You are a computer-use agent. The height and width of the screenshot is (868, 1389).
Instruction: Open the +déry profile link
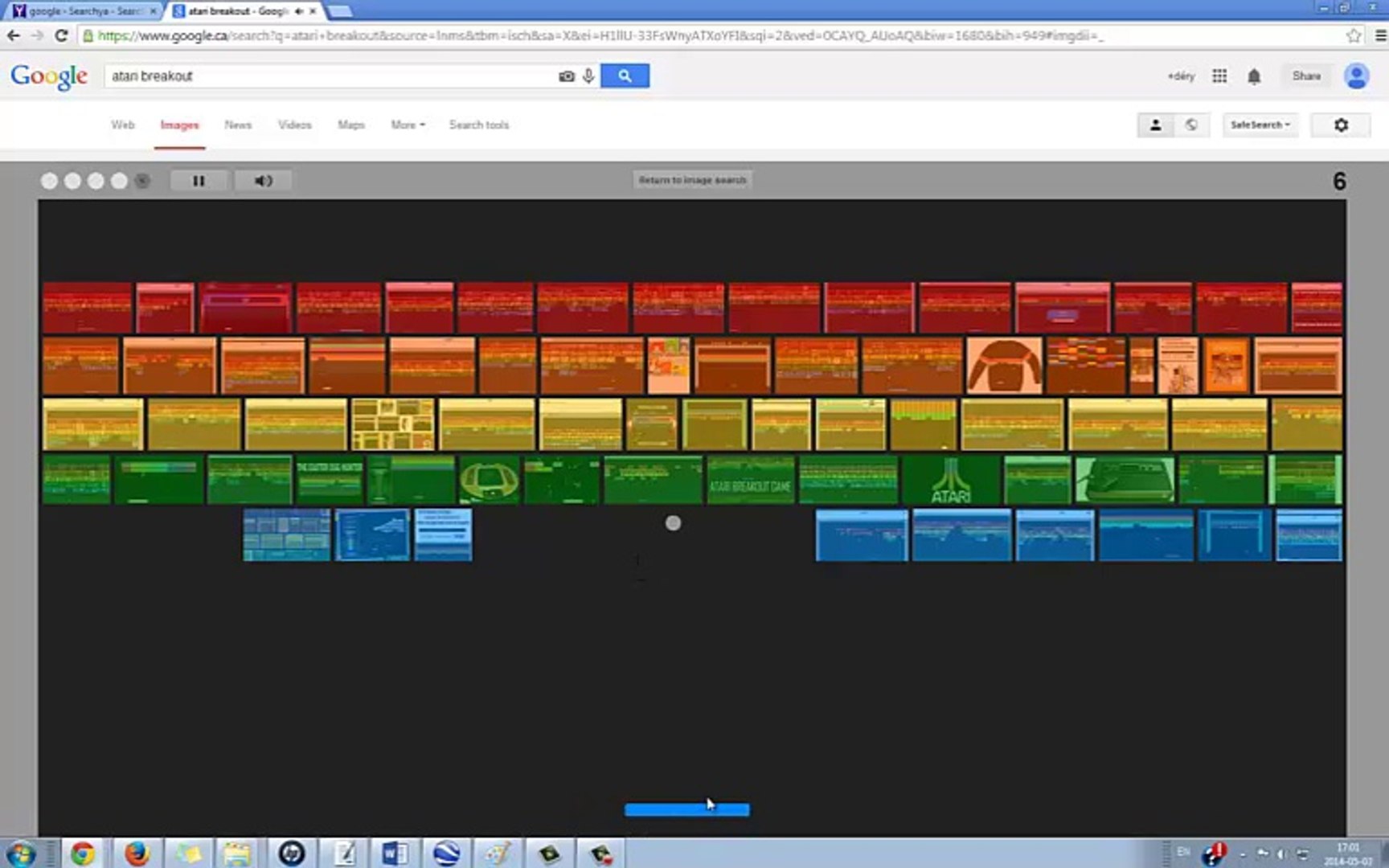1181,76
